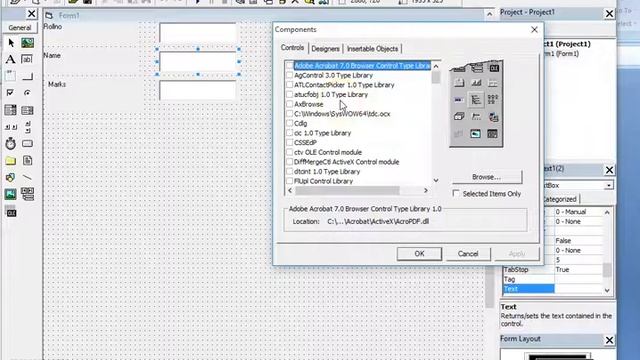Click components list scroll left arrow

point(290,190)
